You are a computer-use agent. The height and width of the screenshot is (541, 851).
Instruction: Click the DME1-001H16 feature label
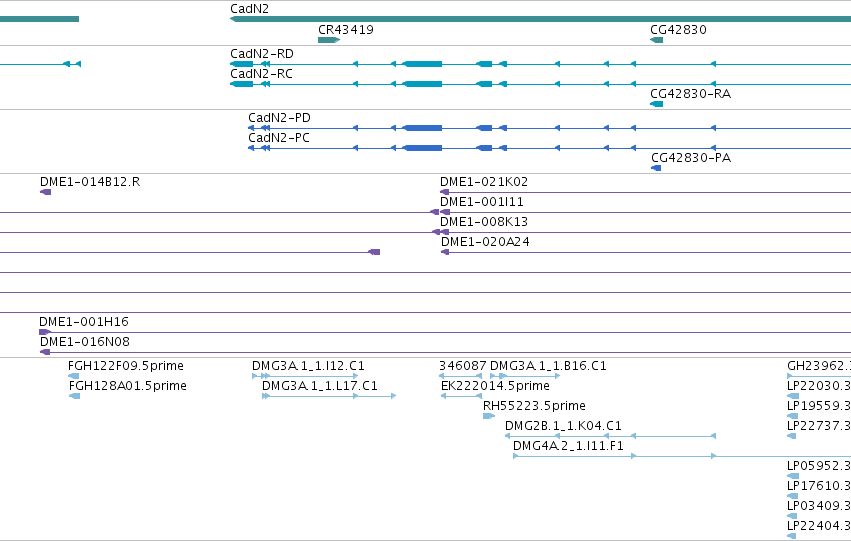84,322
